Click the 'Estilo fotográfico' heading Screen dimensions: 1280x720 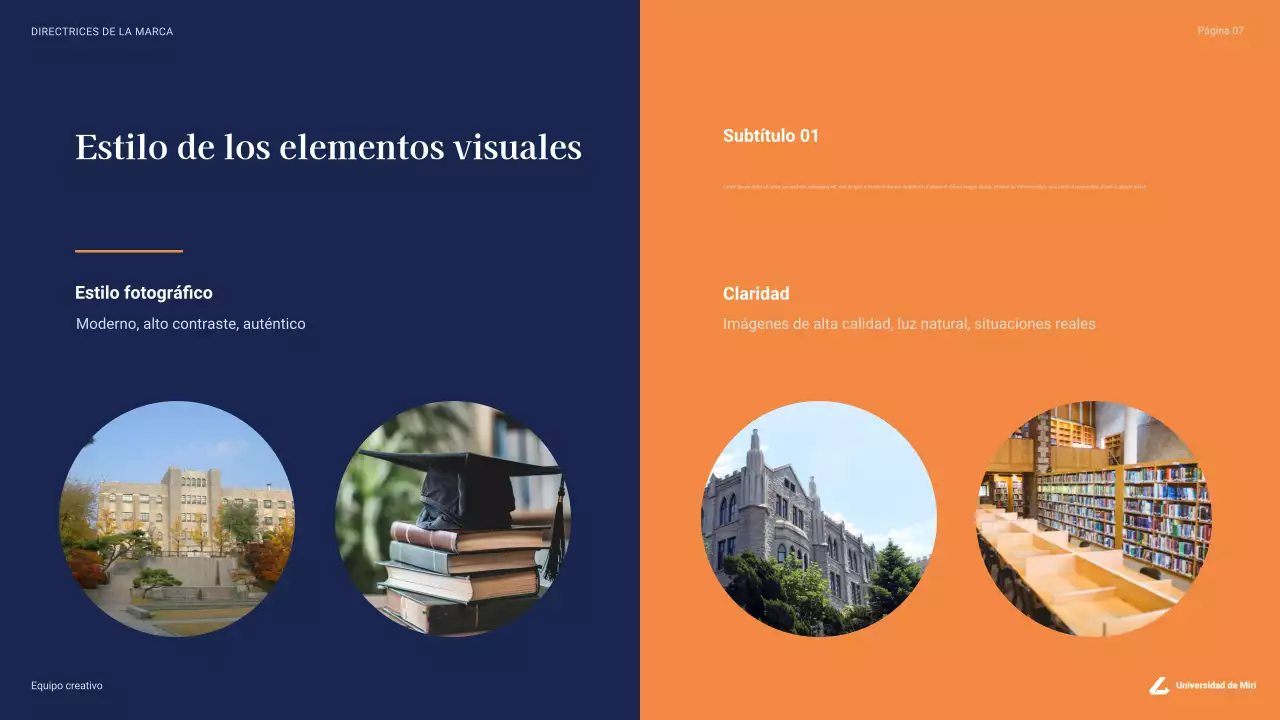(144, 293)
